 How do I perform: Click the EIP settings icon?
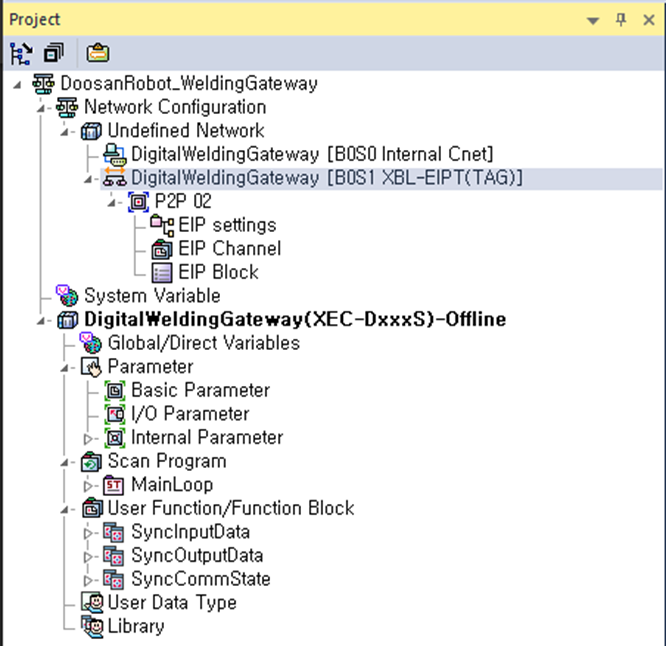[x=162, y=225]
